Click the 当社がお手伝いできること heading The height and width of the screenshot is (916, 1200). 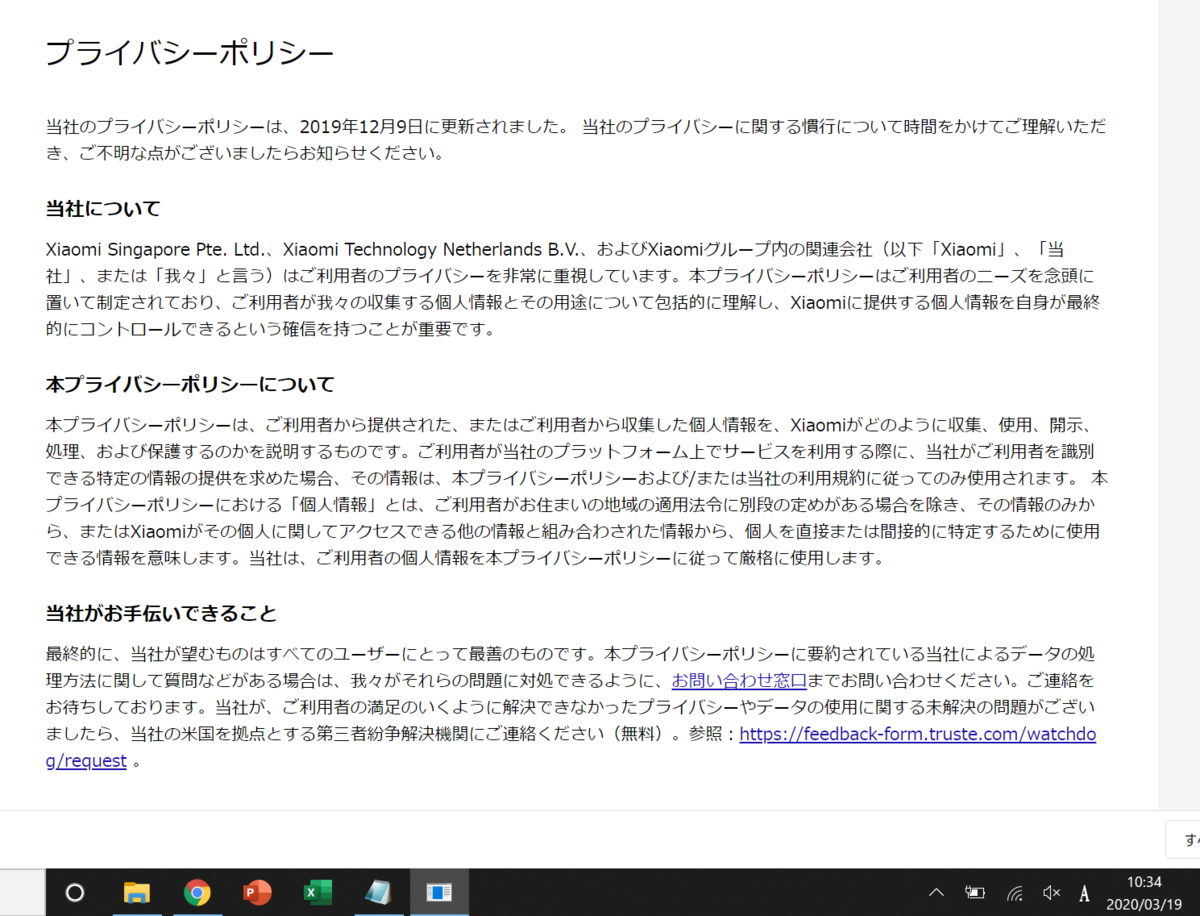click(161, 613)
